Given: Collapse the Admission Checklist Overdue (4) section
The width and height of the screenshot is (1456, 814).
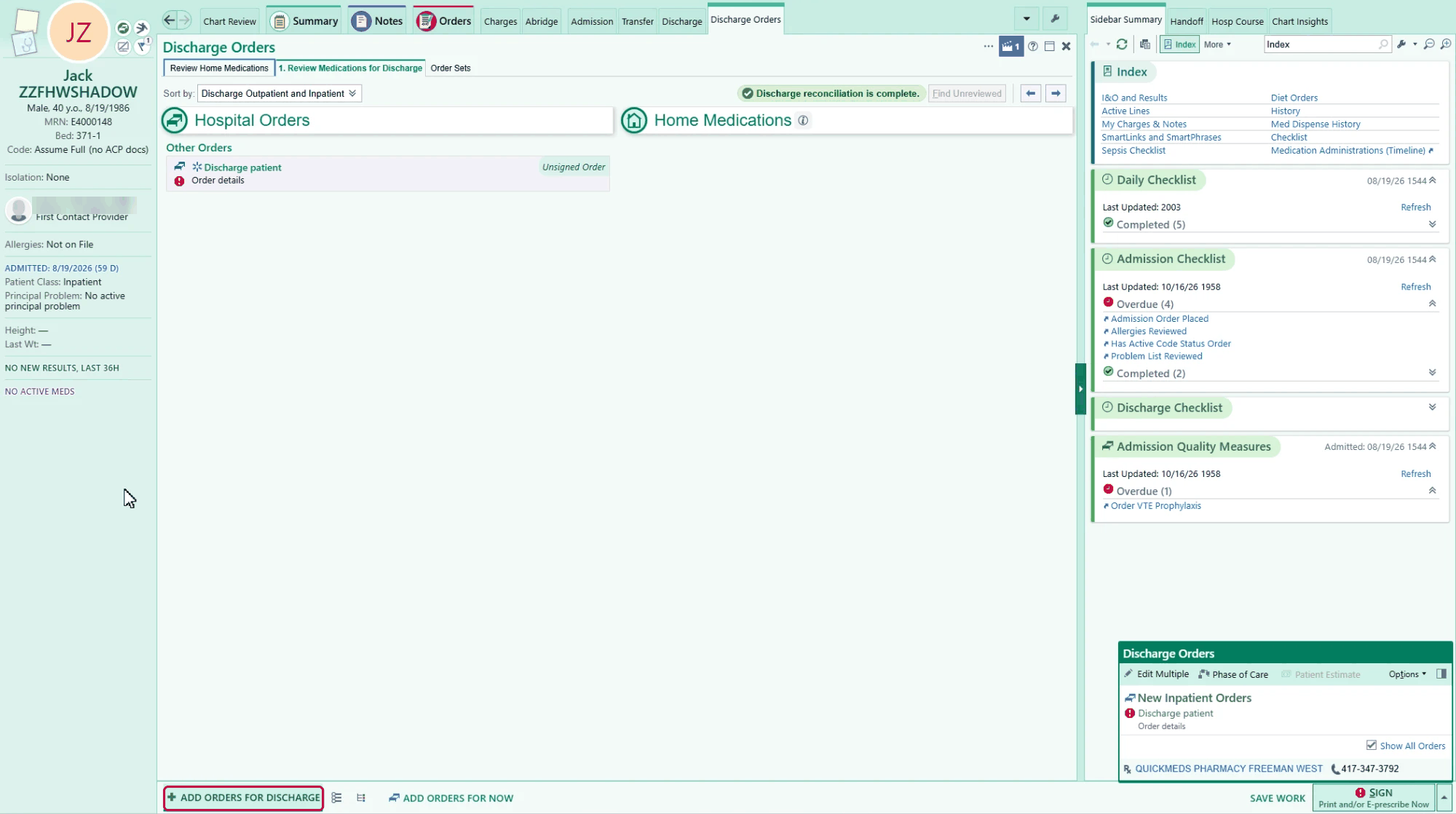Looking at the screenshot, I should (1432, 304).
